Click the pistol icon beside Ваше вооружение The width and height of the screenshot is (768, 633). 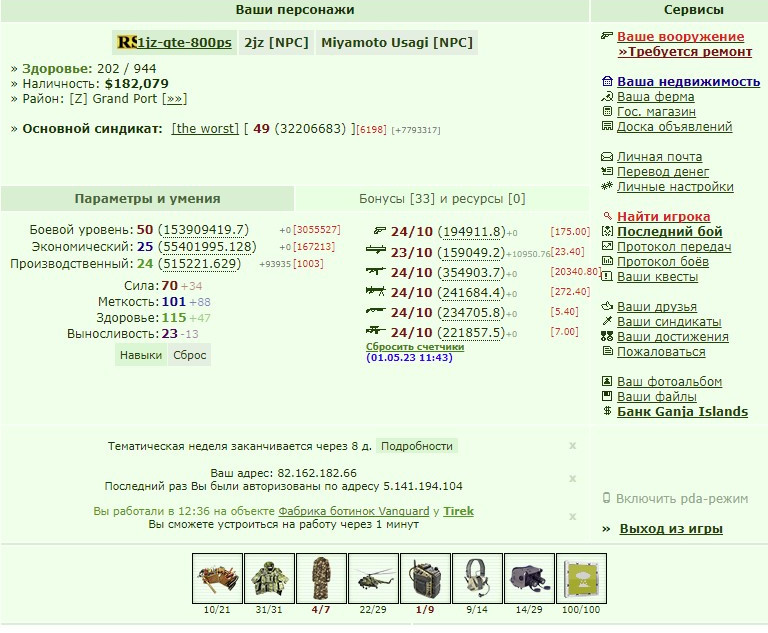click(607, 36)
